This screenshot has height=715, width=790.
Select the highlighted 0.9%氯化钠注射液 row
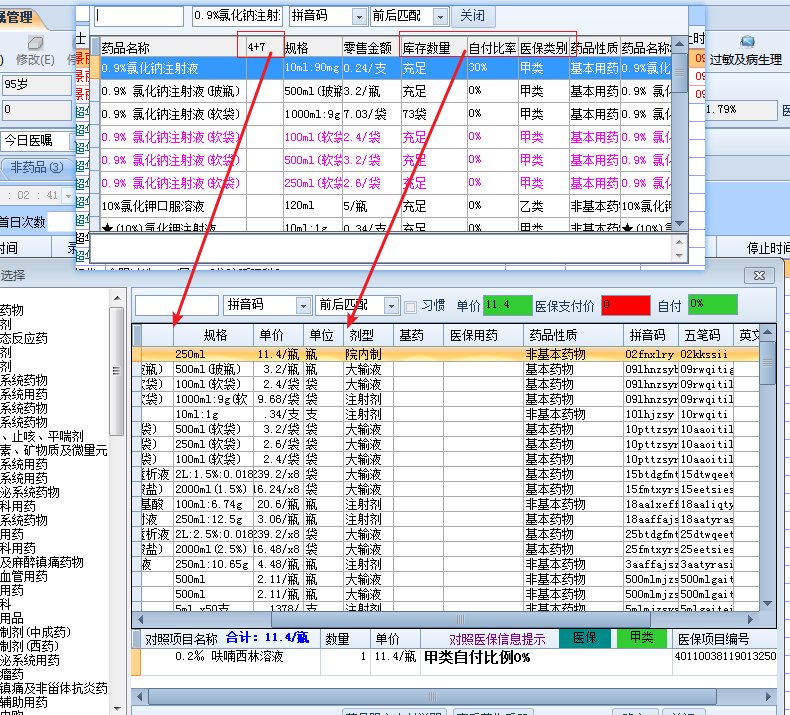pos(385,68)
